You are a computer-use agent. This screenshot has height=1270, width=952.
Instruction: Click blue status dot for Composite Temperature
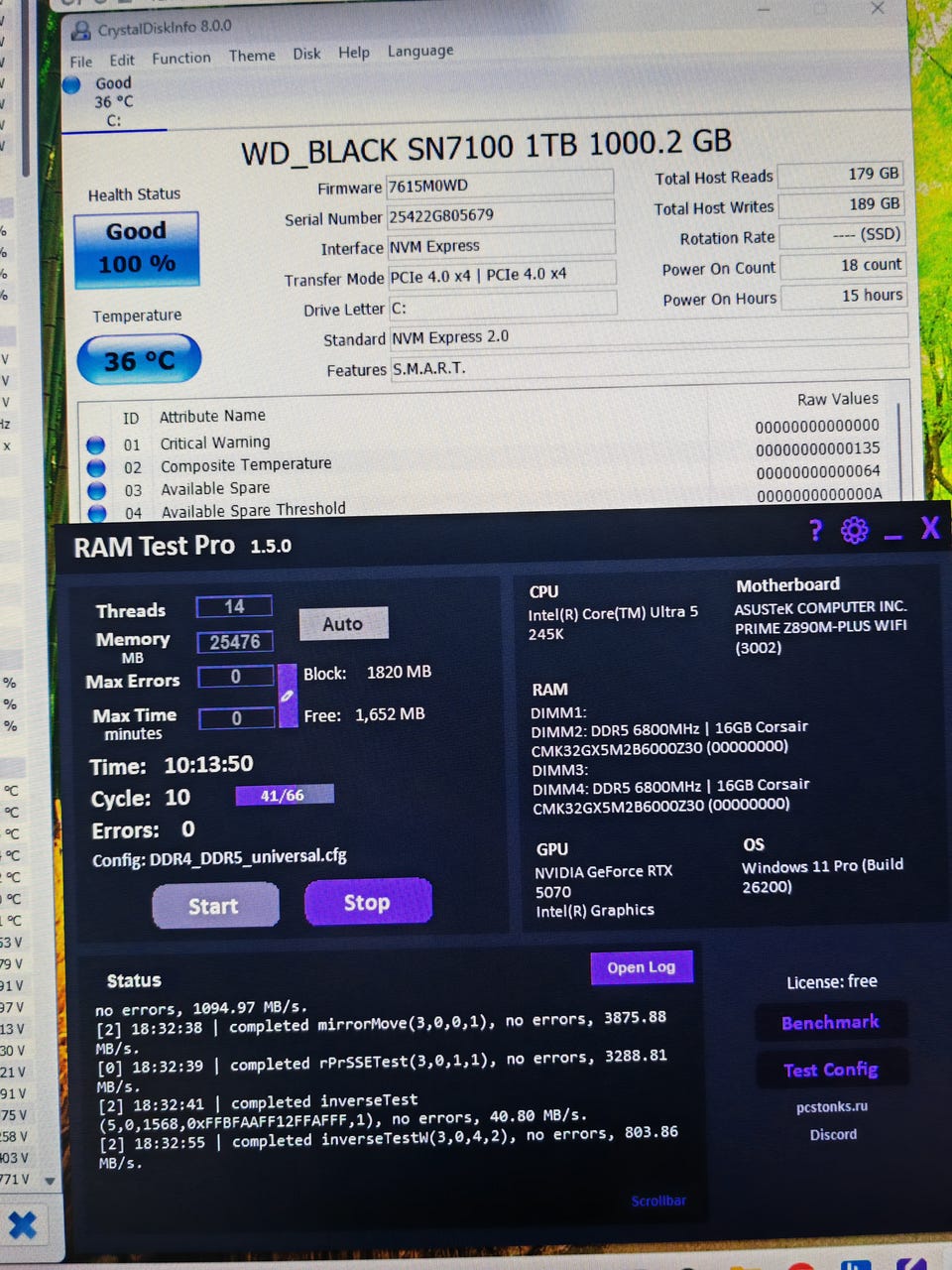(x=95, y=467)
